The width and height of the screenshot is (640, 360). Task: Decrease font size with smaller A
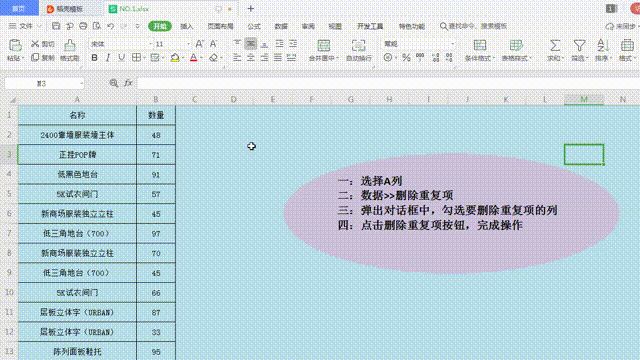click(x=213, y=44)
